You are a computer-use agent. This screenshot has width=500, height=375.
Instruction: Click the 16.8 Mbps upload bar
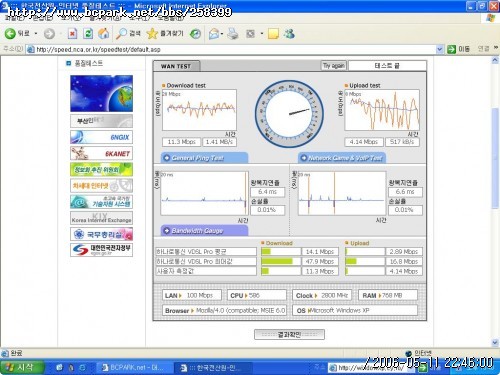click(365, 261)
